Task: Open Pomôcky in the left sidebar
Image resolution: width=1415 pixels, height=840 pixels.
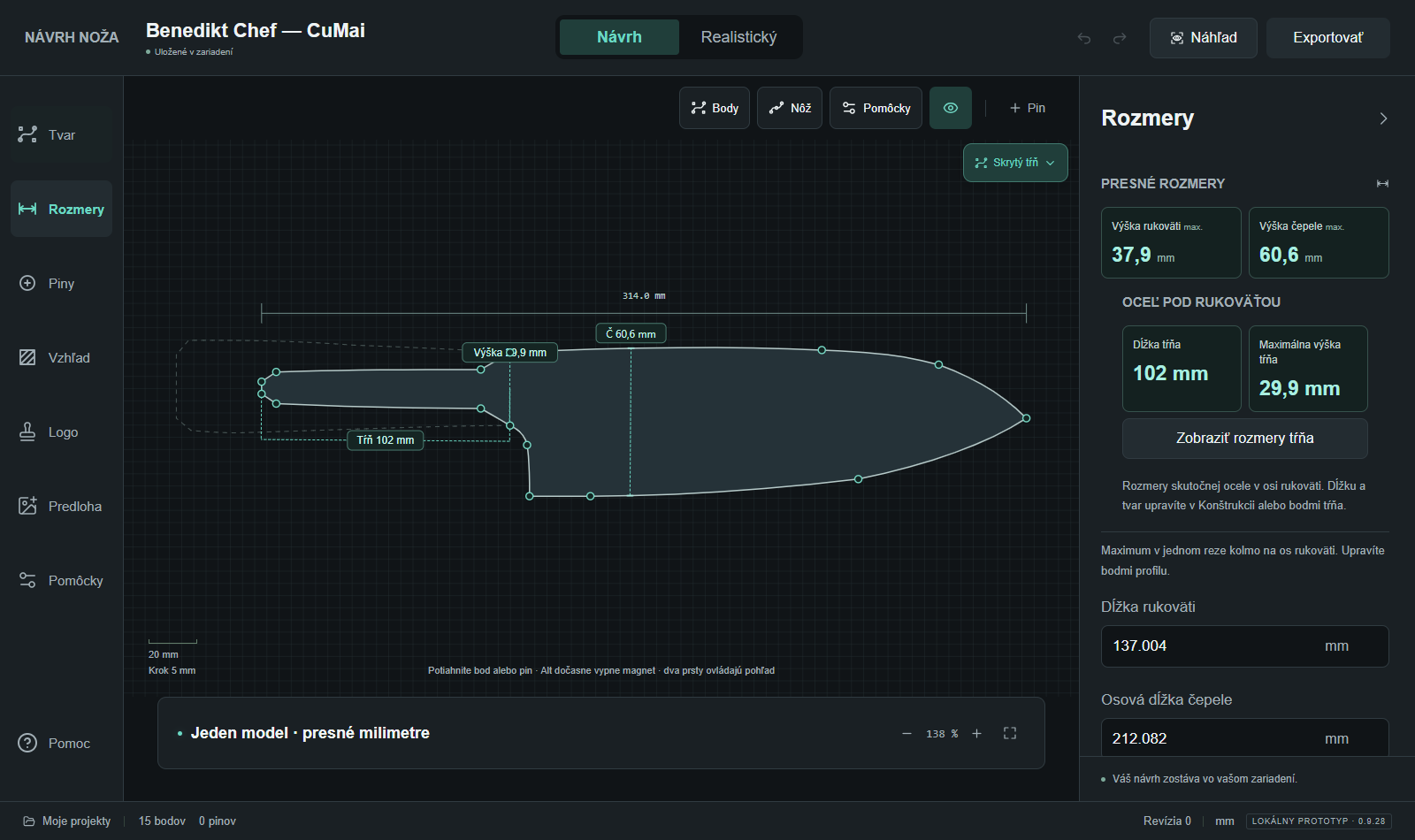Action: coord(61,580)
